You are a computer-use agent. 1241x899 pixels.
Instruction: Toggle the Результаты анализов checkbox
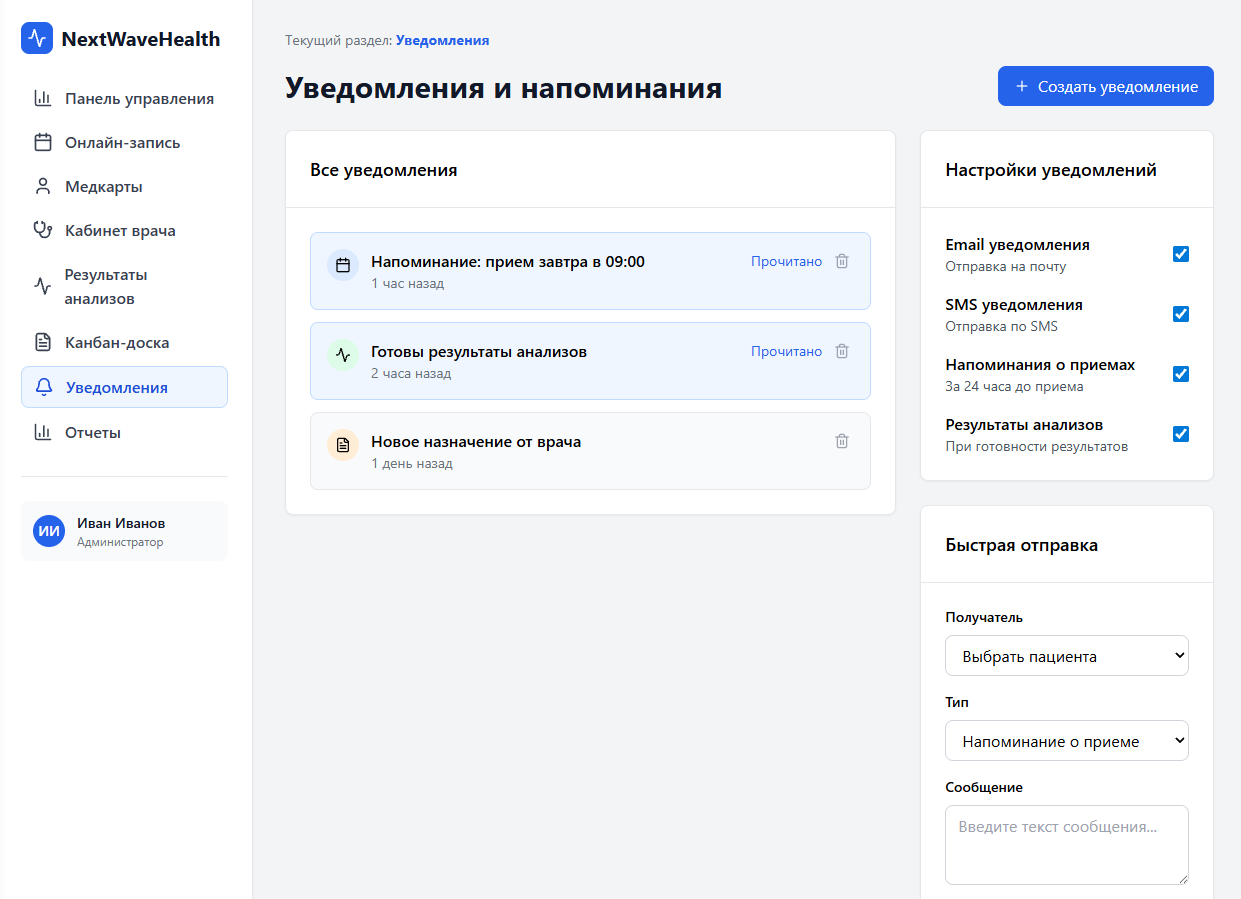(x=1181, y=434)
